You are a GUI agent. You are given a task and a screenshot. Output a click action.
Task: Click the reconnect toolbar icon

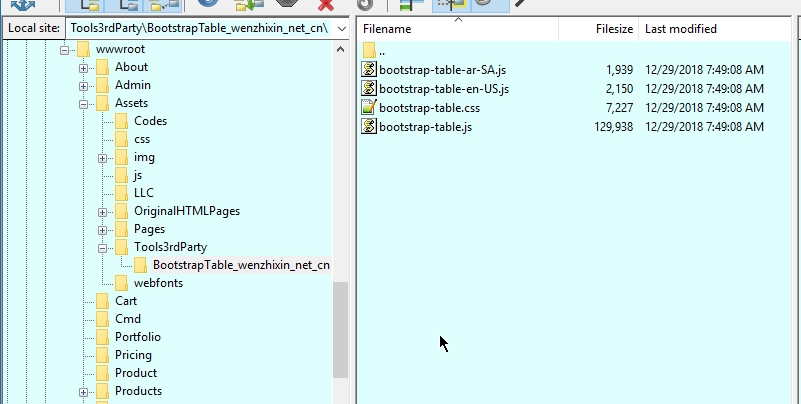click(x=365, y=5)
